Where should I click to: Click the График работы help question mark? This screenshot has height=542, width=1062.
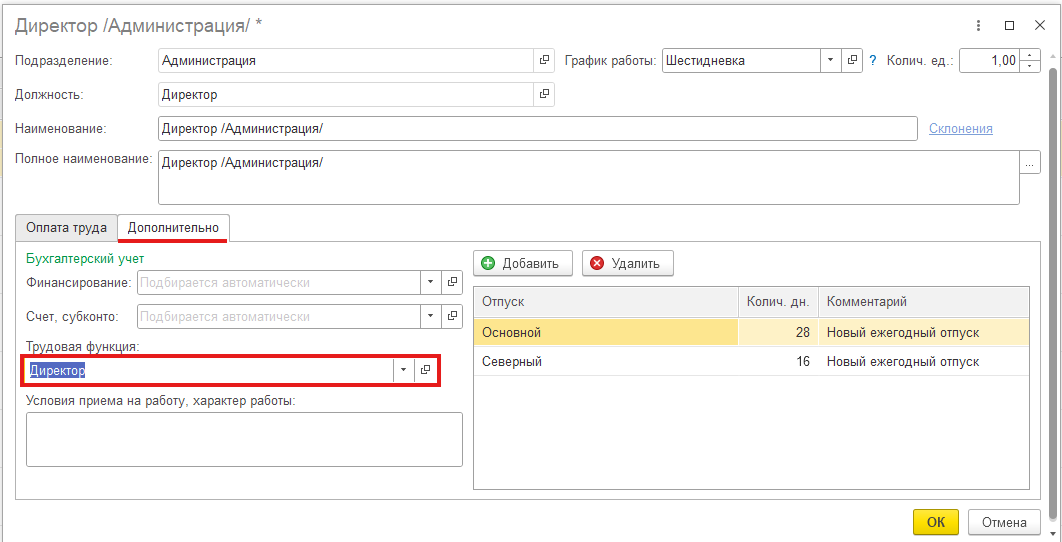coord(872,60)
